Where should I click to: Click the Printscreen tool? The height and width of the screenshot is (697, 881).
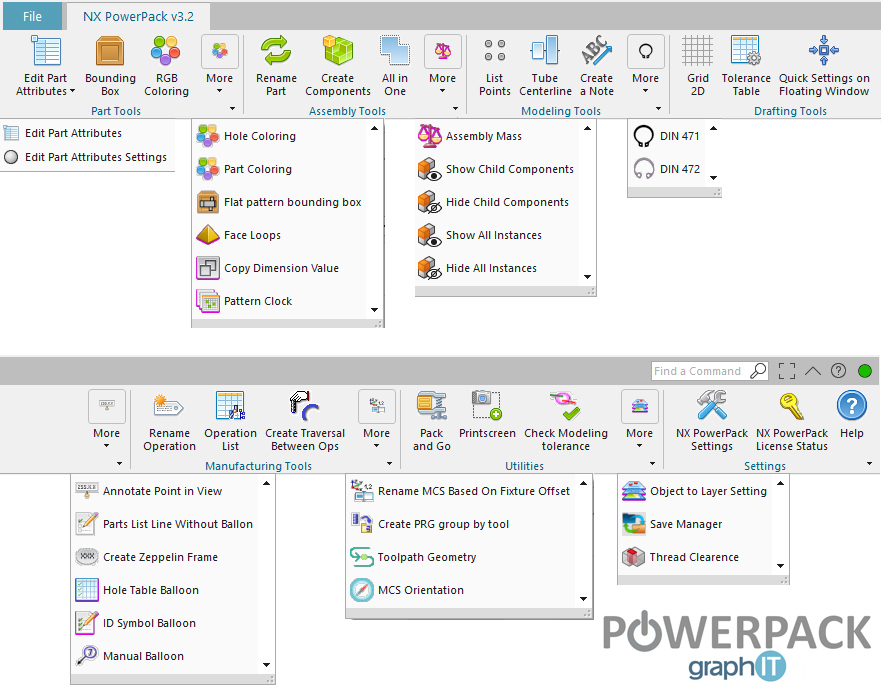[x=487, y=416]
